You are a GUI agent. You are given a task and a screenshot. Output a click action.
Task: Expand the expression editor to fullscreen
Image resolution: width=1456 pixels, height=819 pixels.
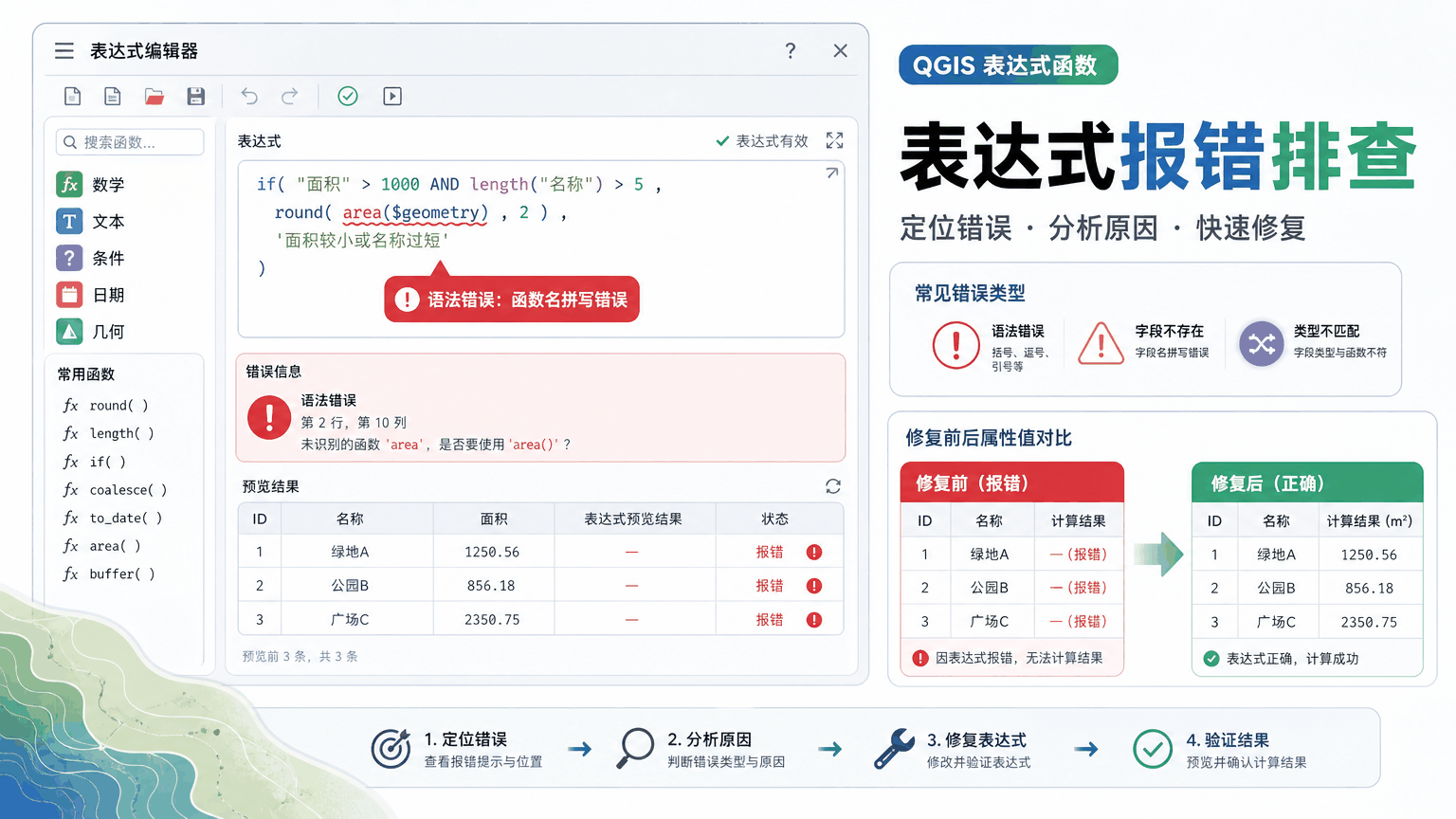tap(834, 140)
